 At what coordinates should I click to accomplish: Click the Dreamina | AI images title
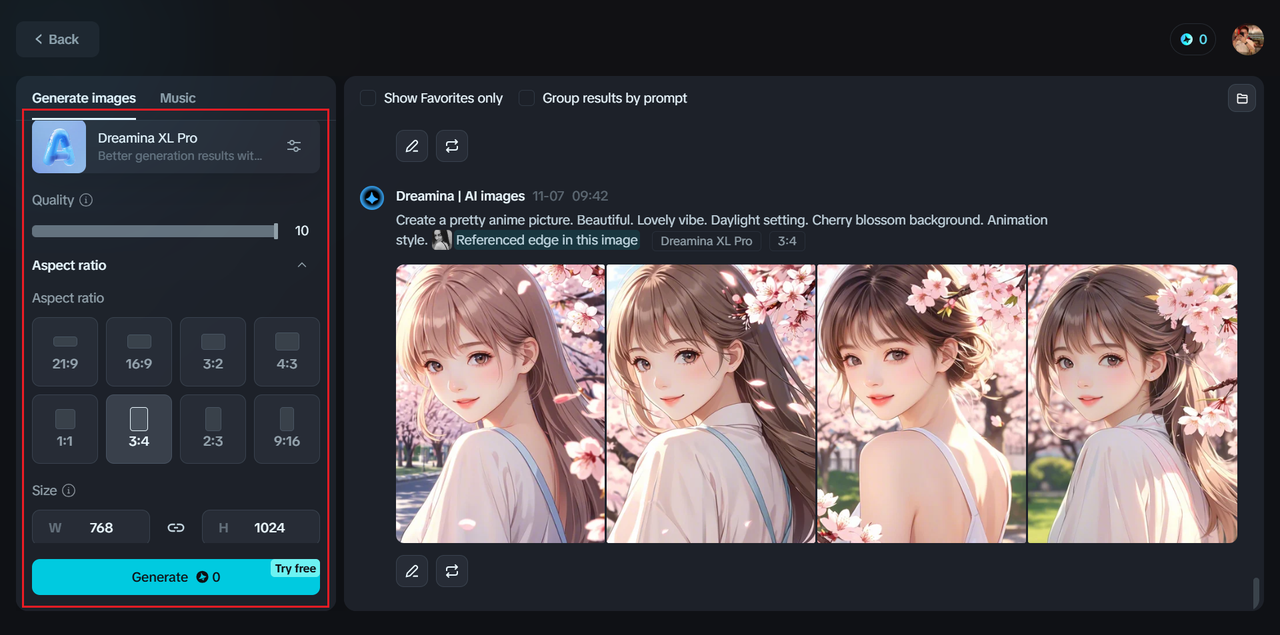coord(460,196)
